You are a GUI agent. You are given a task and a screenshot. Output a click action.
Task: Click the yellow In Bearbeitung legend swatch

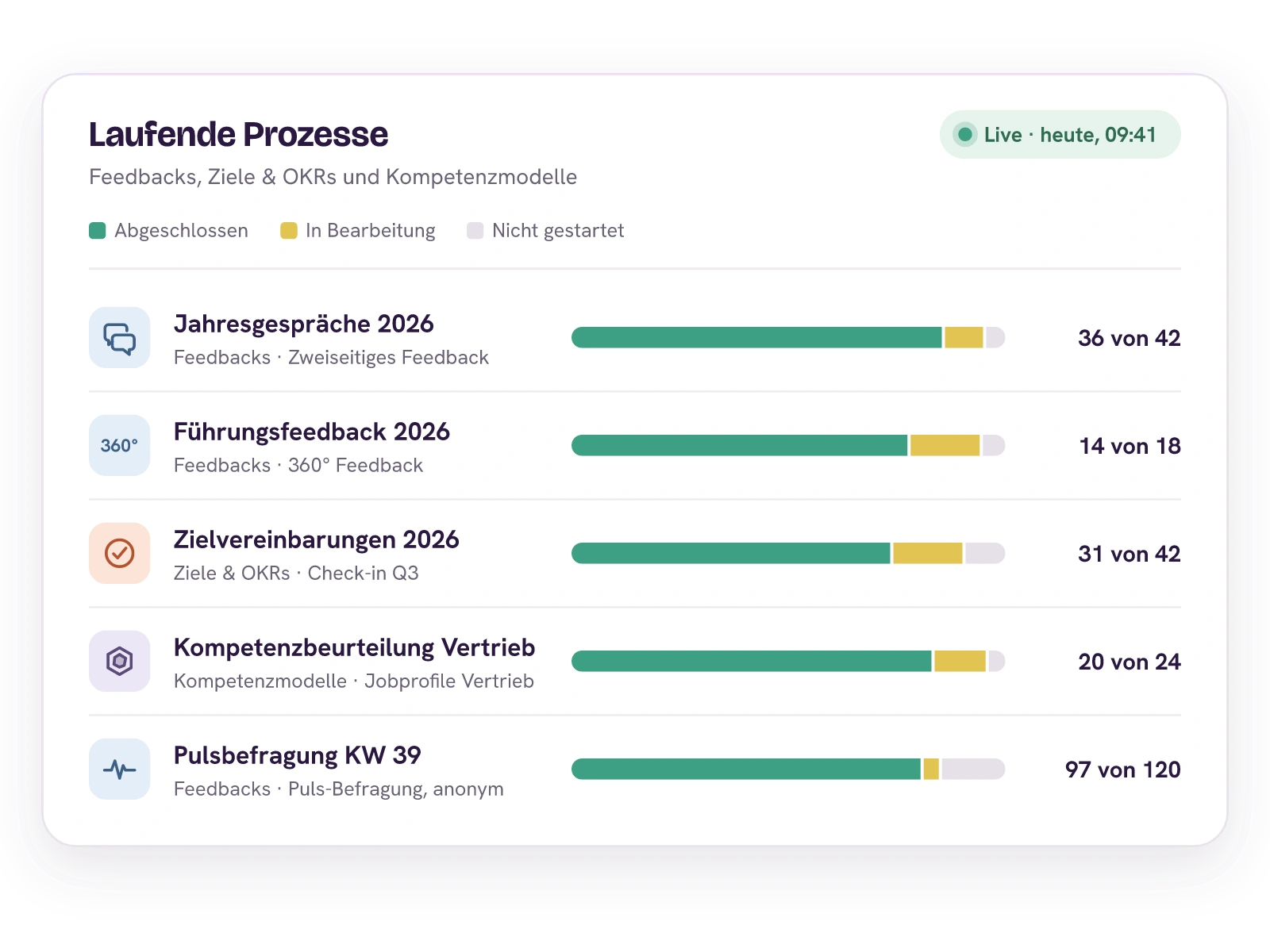289,231
